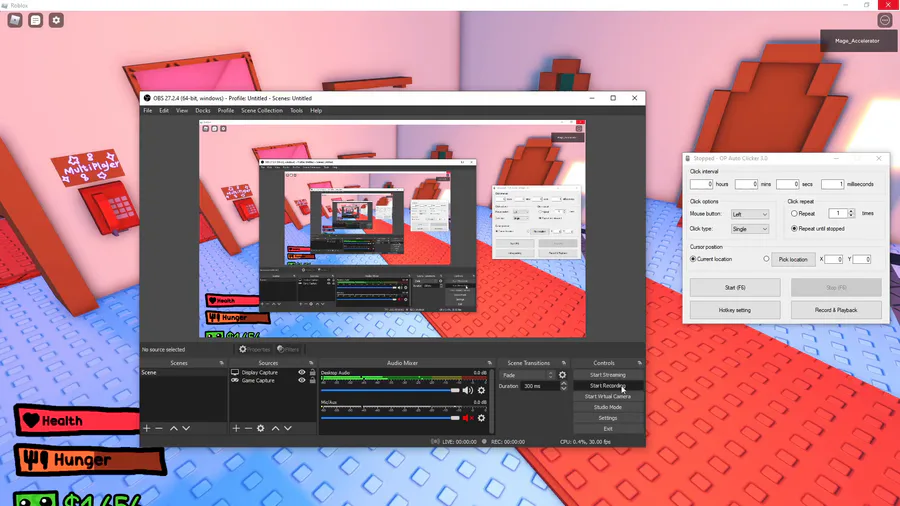Unmute Mic/Aux via red speaker icon
The height and width of the screenshot is (506, 900).
coord(468,418)
